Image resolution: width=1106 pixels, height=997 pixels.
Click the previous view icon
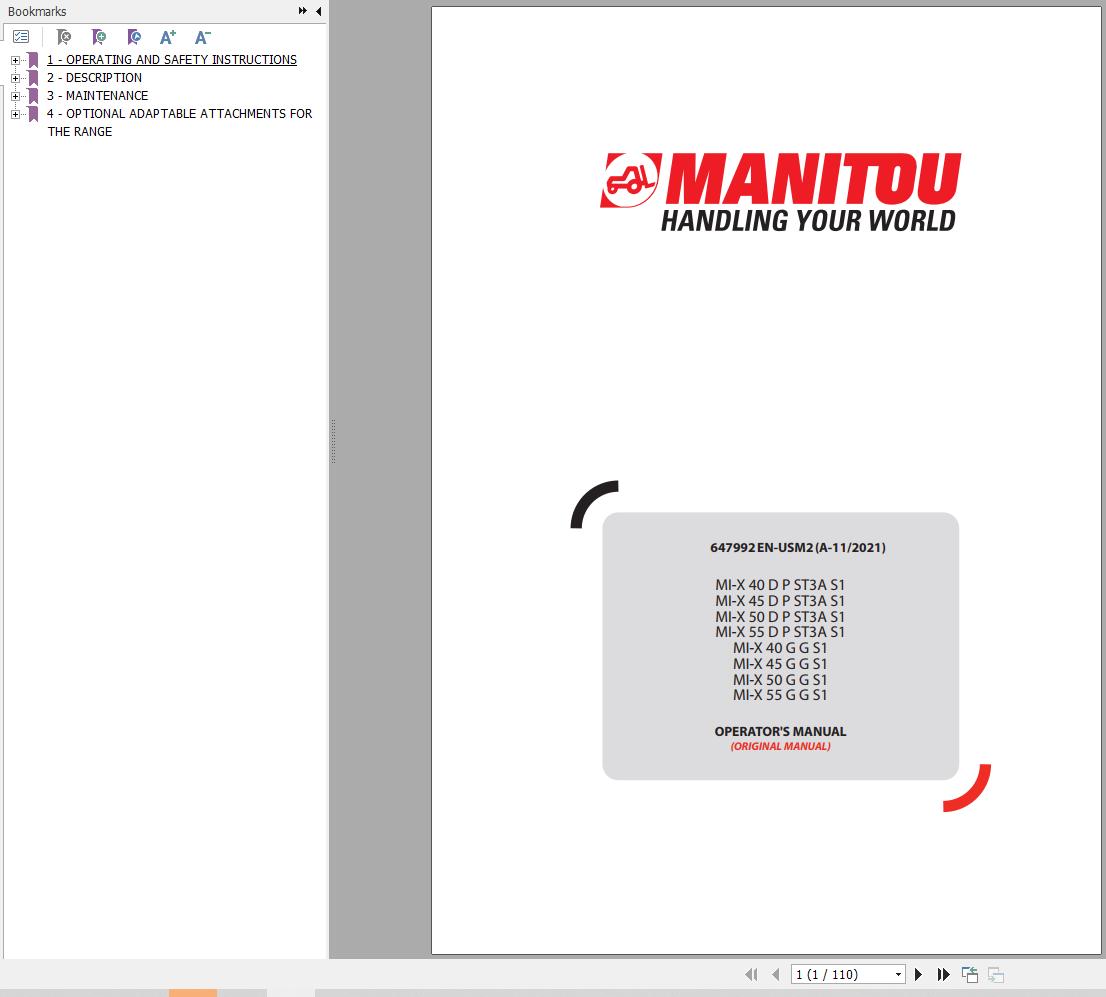970,974
